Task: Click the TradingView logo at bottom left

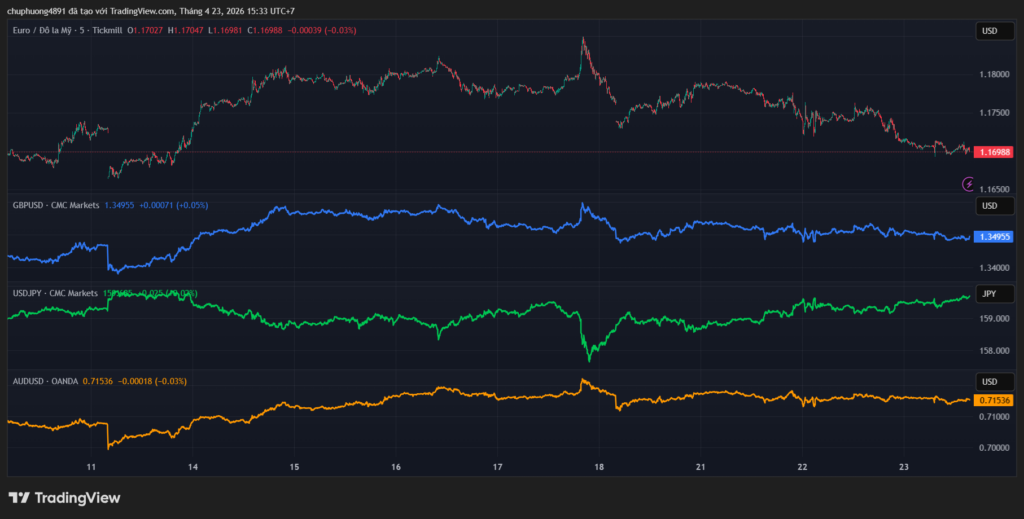Action: [64, 497]
